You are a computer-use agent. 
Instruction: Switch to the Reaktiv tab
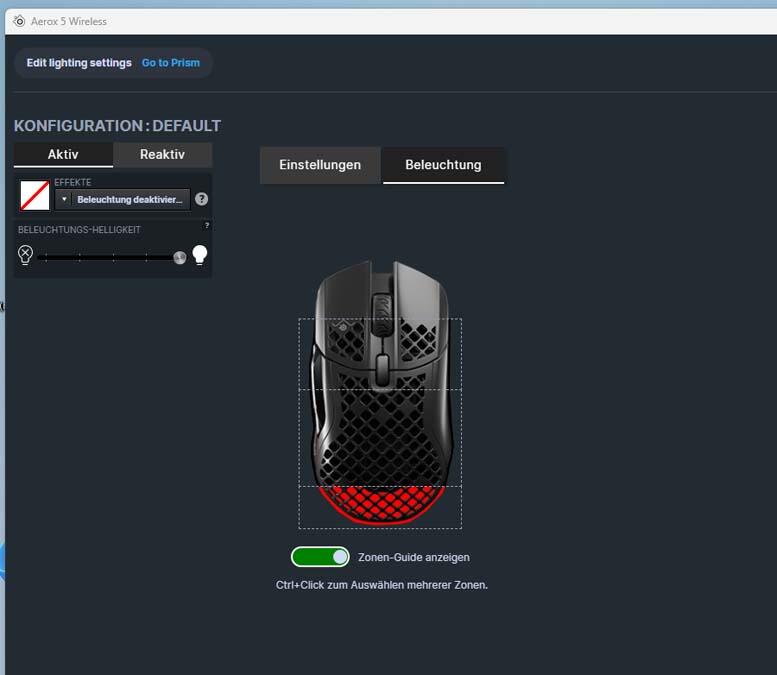(x=163, y=155)
